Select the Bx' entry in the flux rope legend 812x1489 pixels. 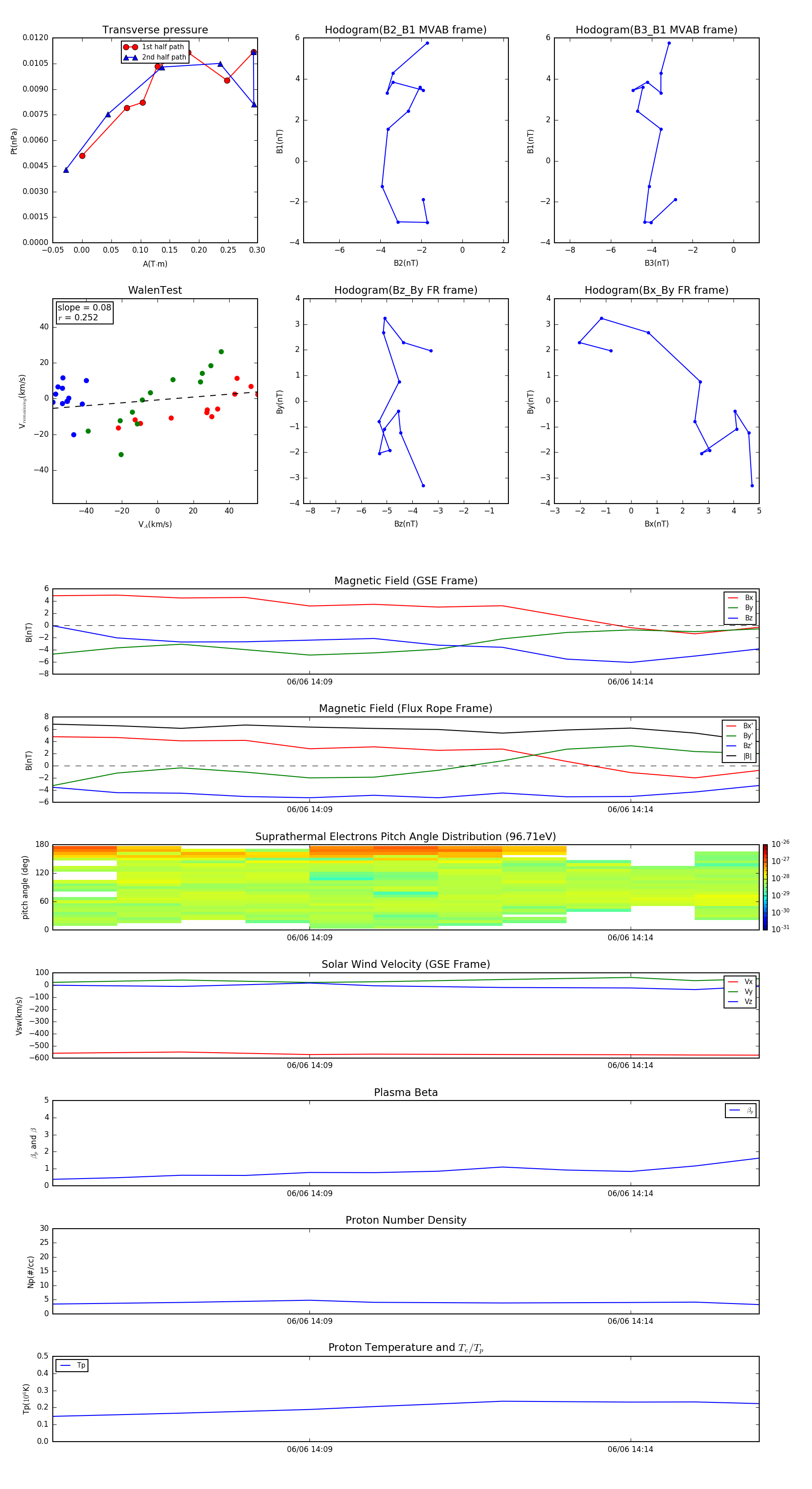pos(739,726)
